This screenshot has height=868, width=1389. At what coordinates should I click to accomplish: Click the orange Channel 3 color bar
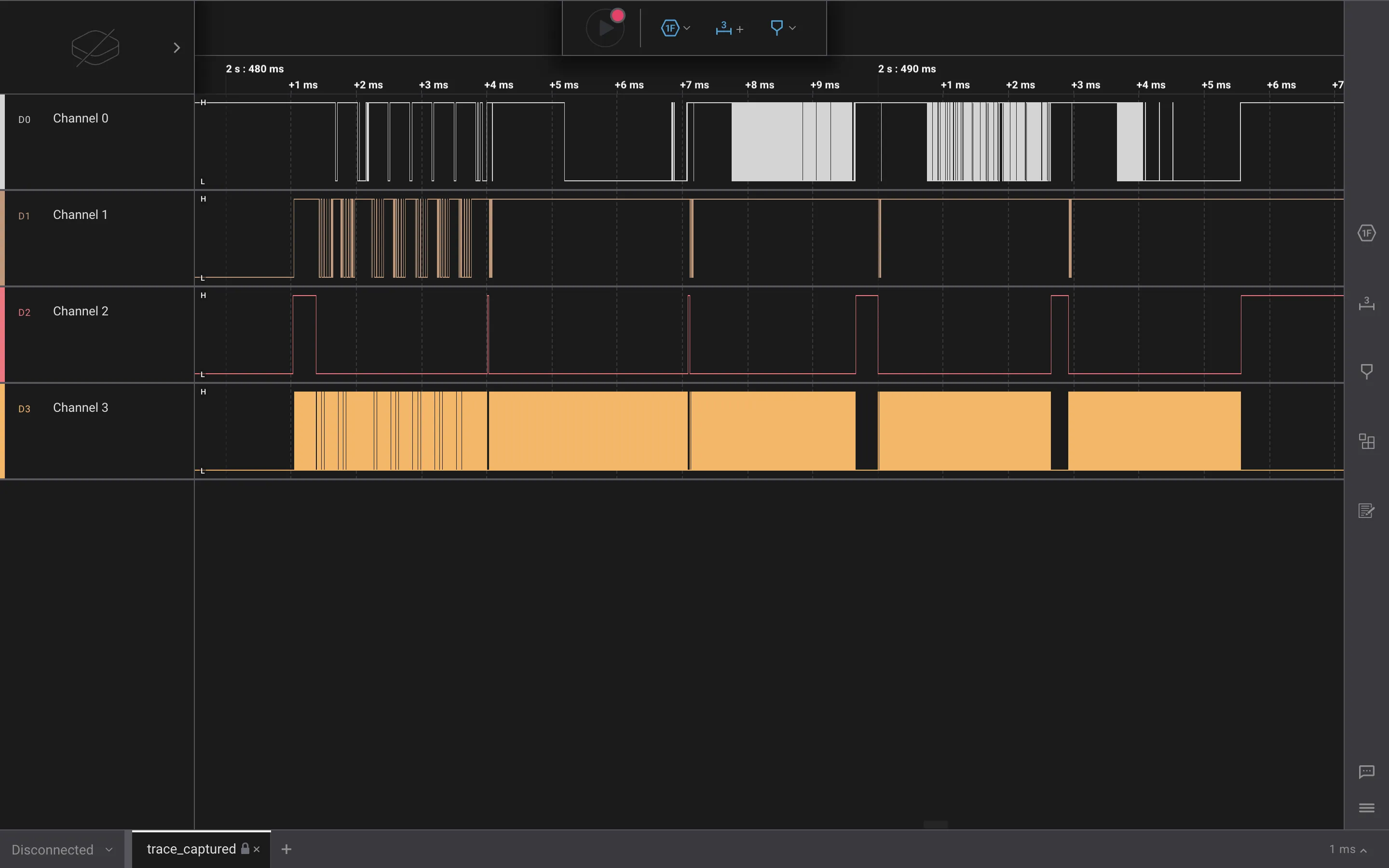2,431
